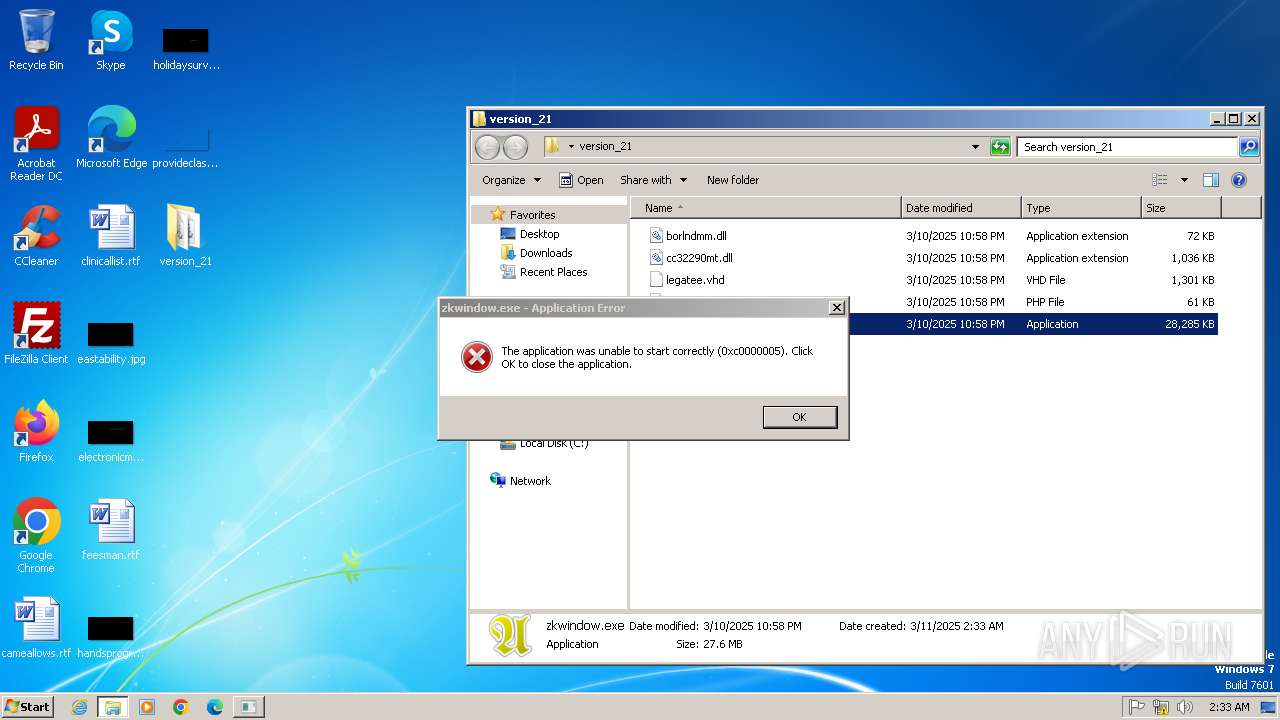Viewport: 1280px width, 720px height.
Task: Select the Application row sized 28,285 KB
Action: pos(1032,324)
